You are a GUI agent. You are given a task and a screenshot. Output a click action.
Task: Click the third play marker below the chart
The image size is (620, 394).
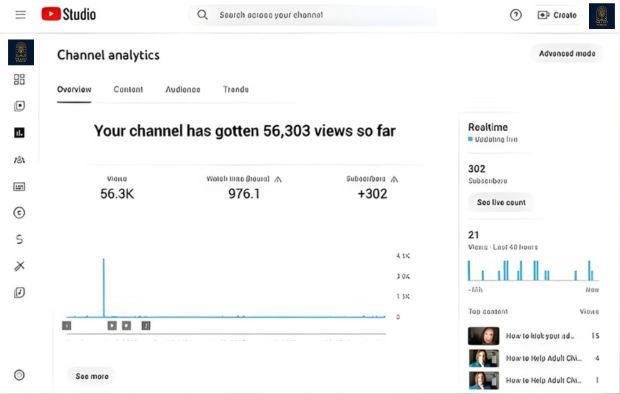tap(127, 326)
